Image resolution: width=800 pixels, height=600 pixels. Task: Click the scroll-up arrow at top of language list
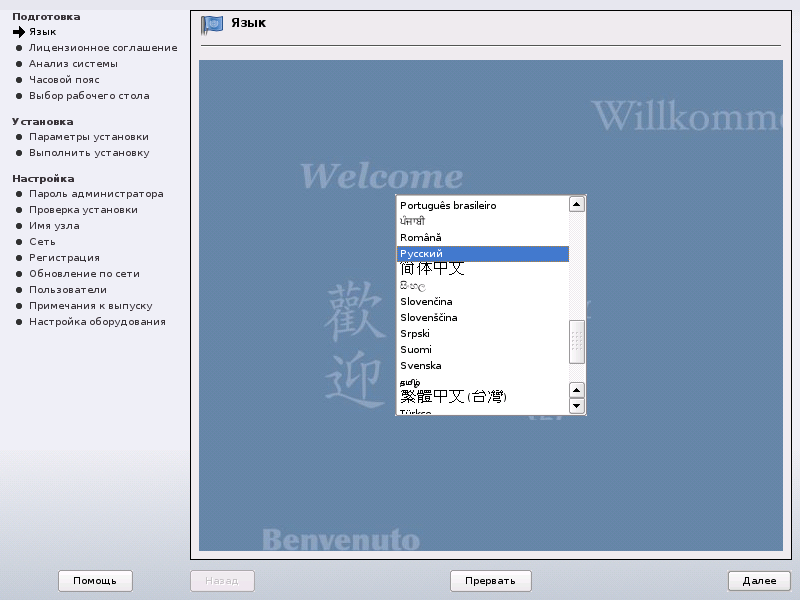click(x=576, y=204)
